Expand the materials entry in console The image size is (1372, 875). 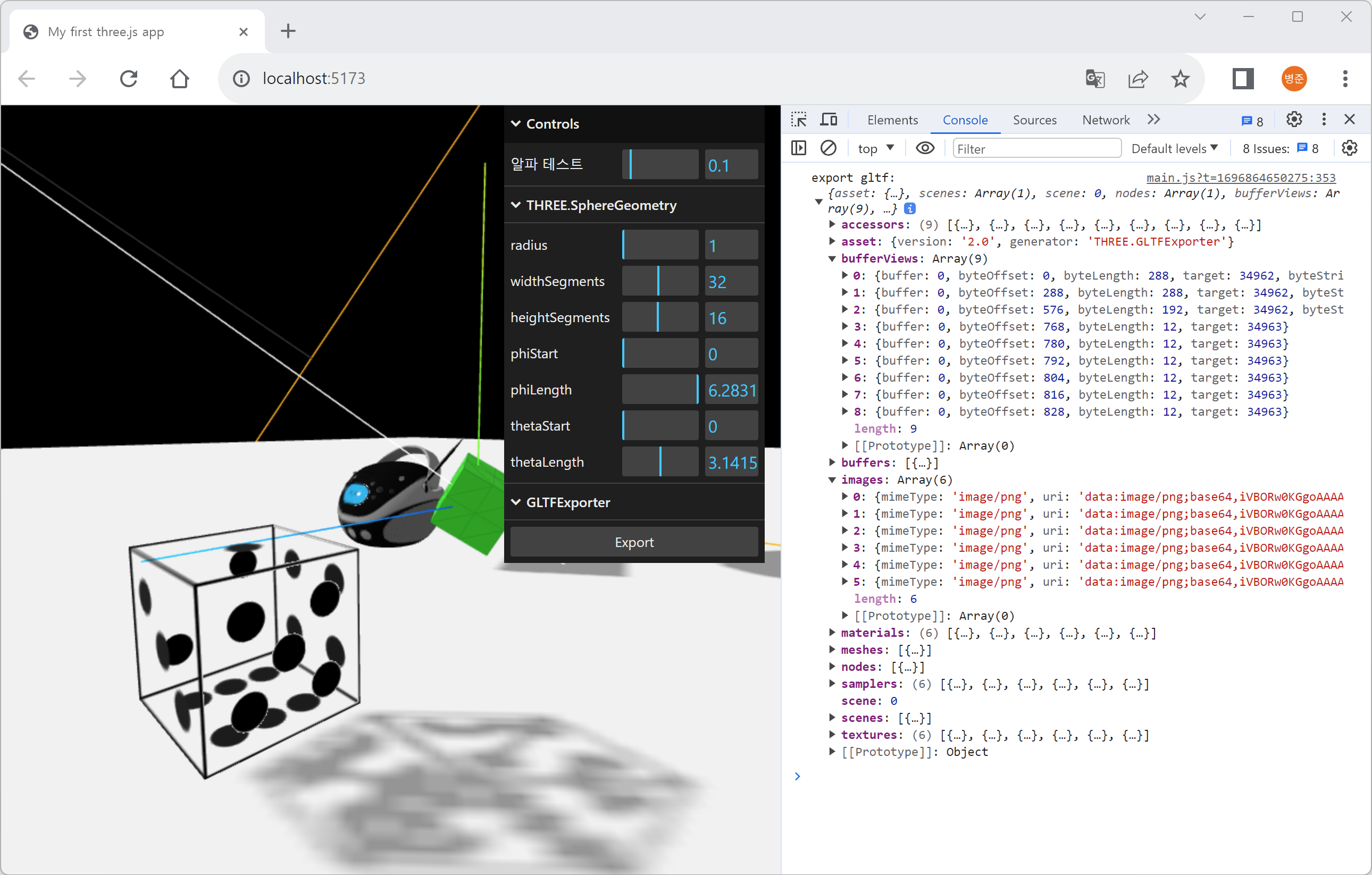click(832, 632)
